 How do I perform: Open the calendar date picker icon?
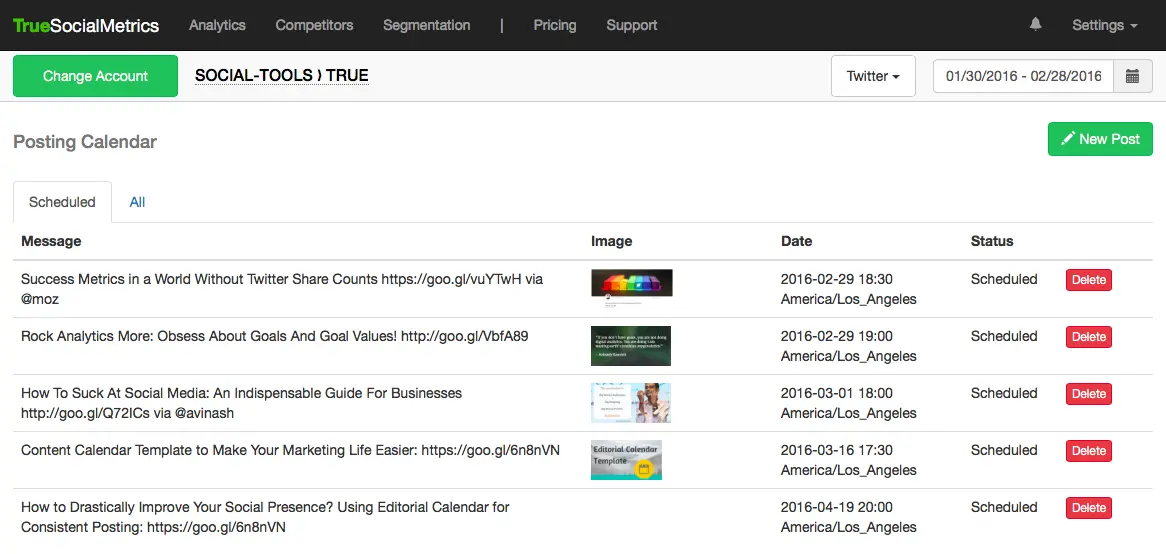[x=1132, y=76]
